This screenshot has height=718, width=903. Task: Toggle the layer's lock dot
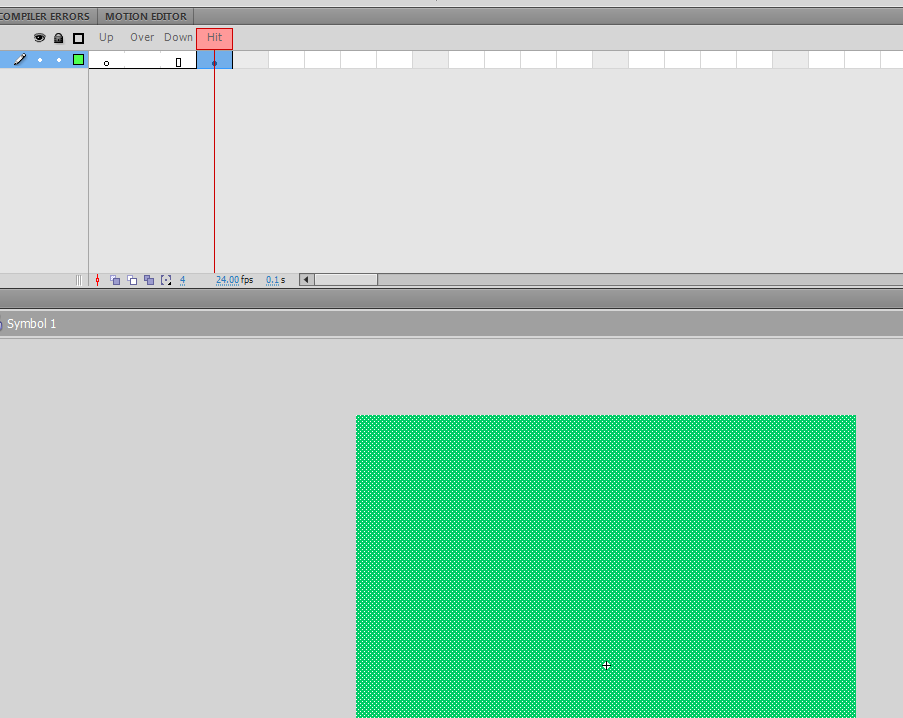pyautogui.click(x=59, y=60)
